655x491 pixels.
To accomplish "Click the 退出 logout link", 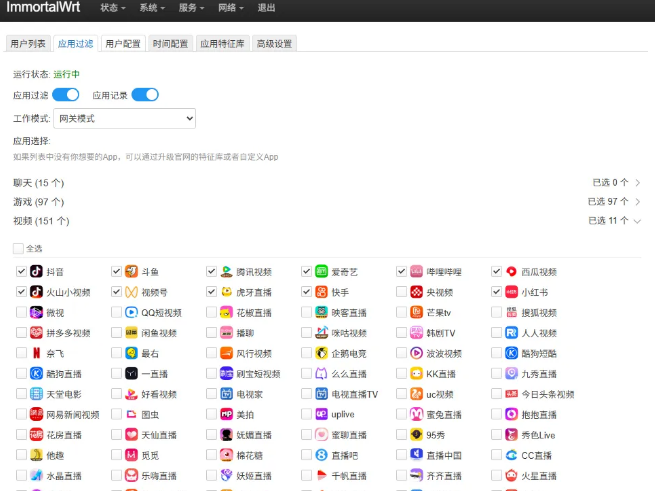I will [x=266, y=8].
